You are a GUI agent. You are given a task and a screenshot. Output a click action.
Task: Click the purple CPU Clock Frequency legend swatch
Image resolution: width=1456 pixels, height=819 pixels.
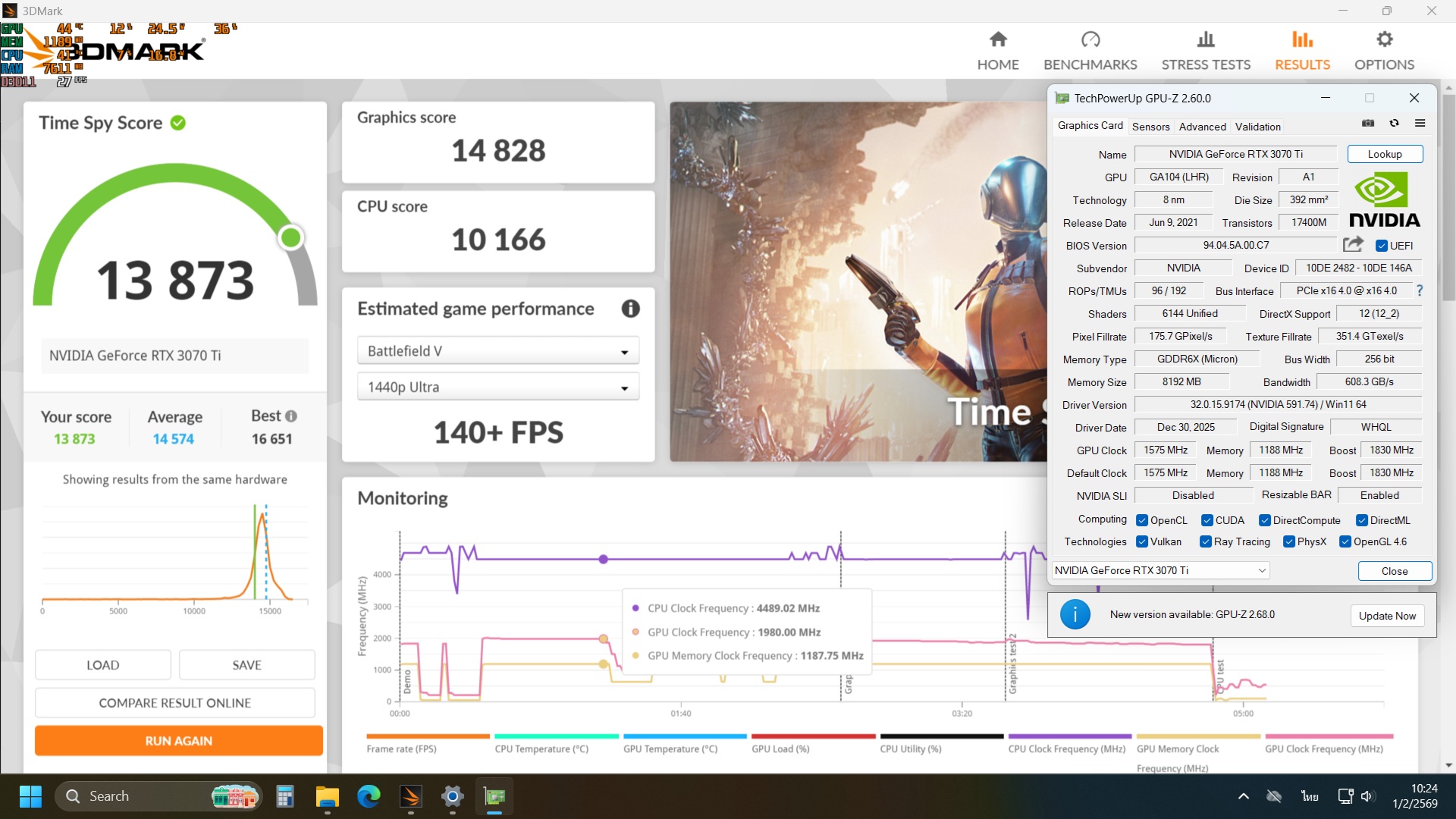click(x=1069, y=736)
